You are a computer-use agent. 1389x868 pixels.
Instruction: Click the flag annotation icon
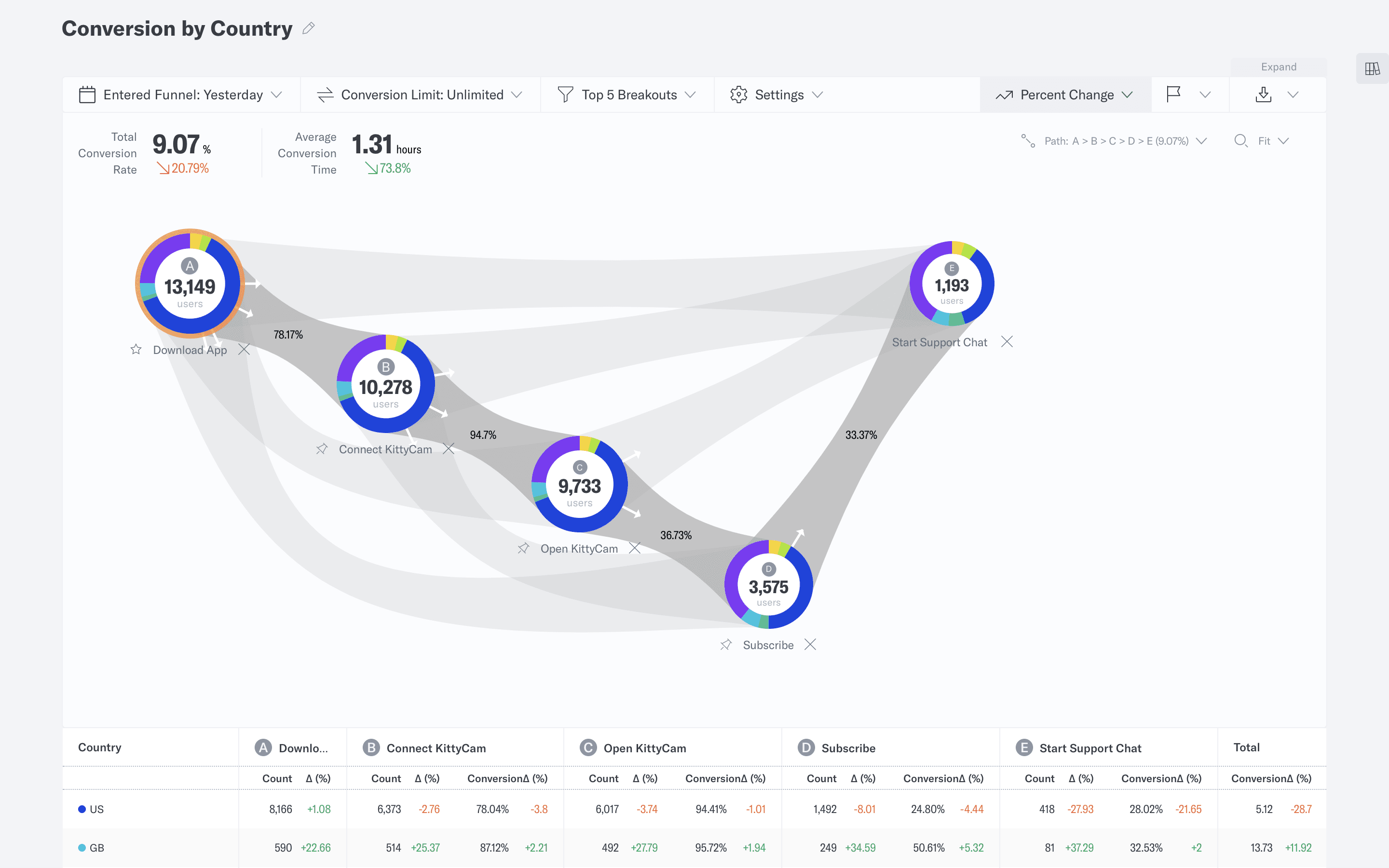click(1174, 94)
